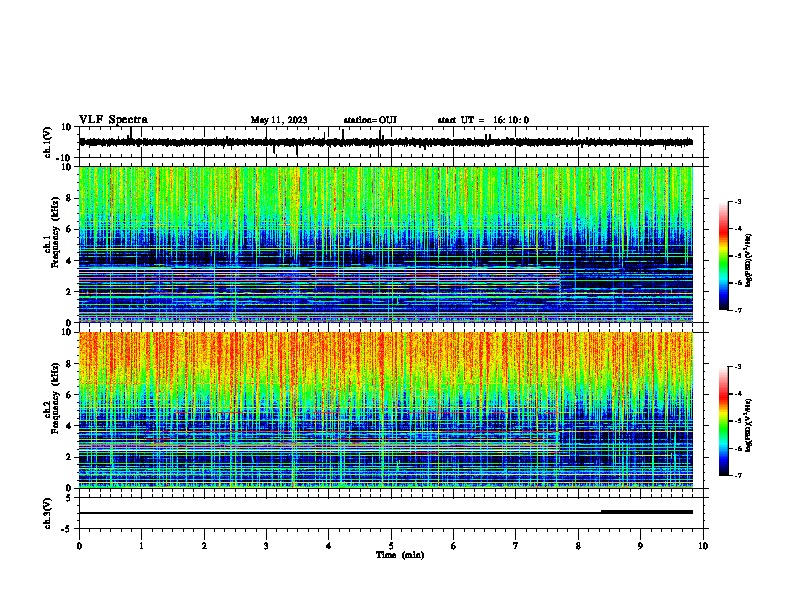Click the time axis tick label "6"

pos(454,546)
